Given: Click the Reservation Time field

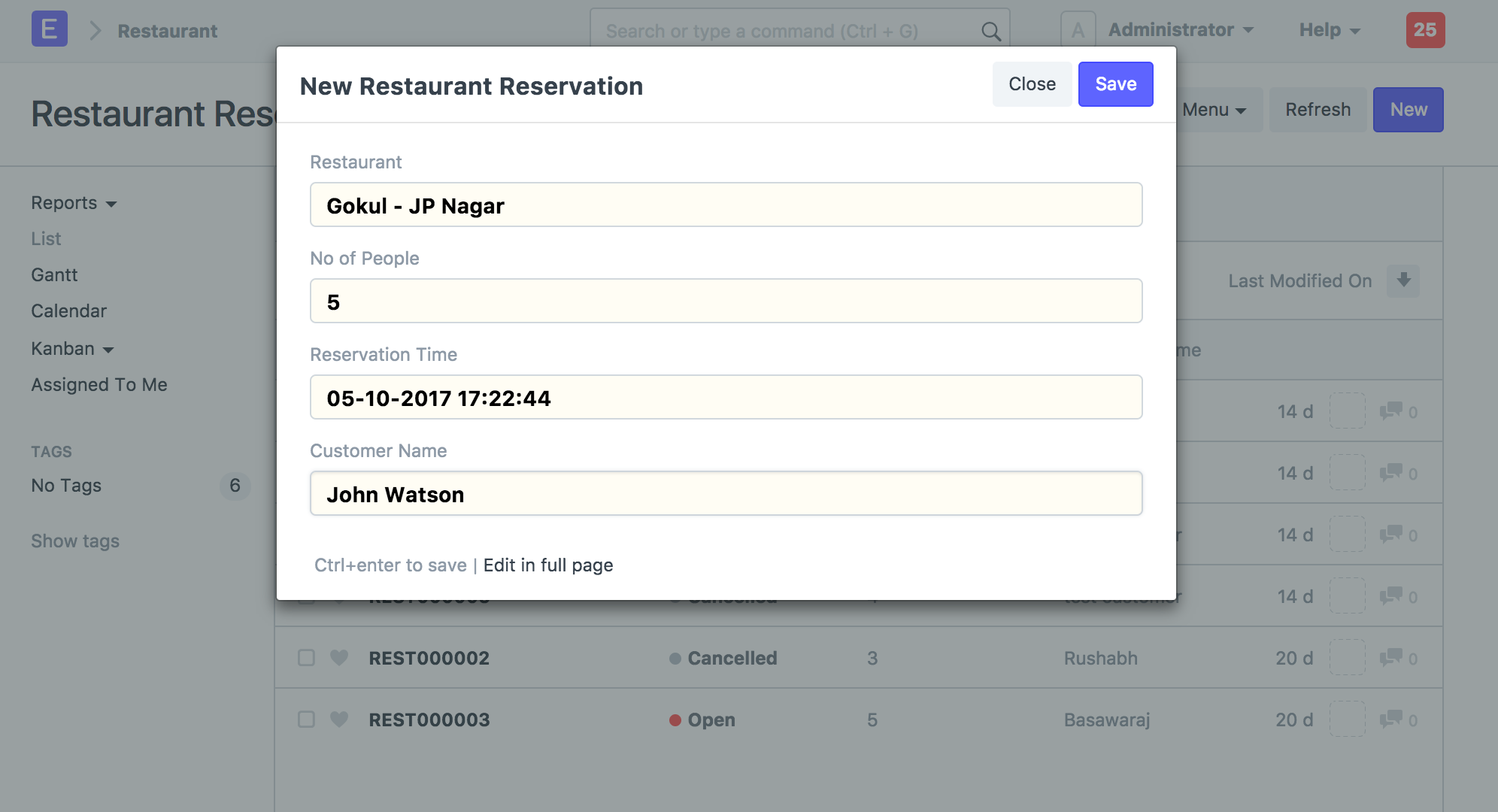Looking at the screenshot, I should [x=726, y=398].
